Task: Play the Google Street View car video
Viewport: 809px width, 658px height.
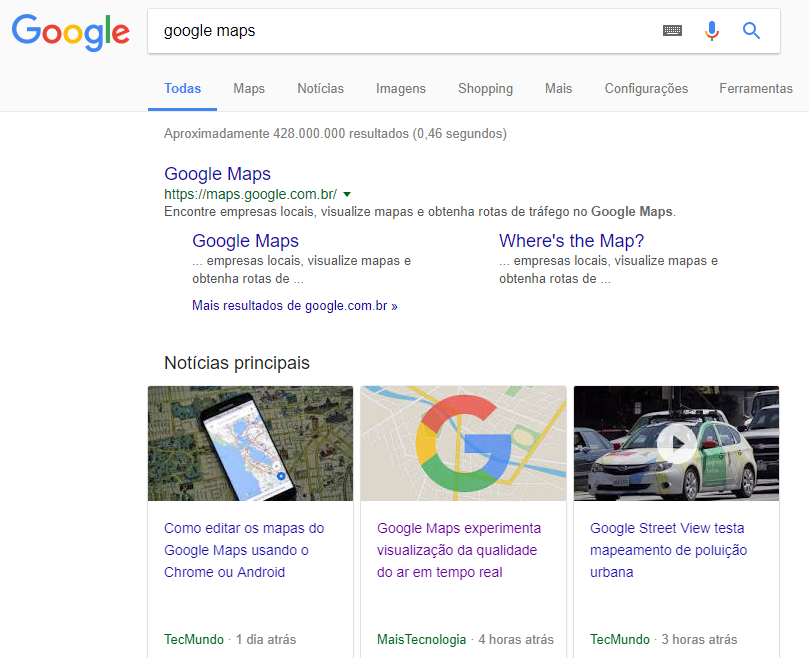Action: coord(676,443)
